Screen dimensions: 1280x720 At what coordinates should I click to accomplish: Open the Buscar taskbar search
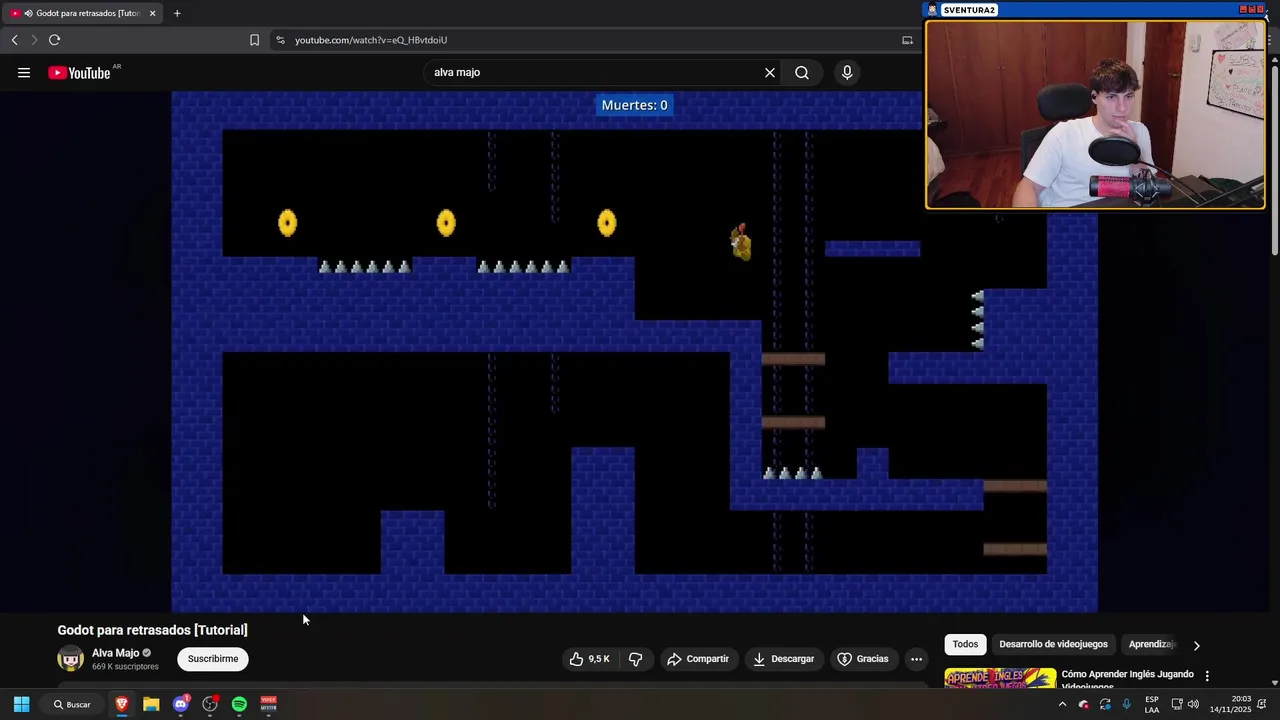[x=72, y=705]
